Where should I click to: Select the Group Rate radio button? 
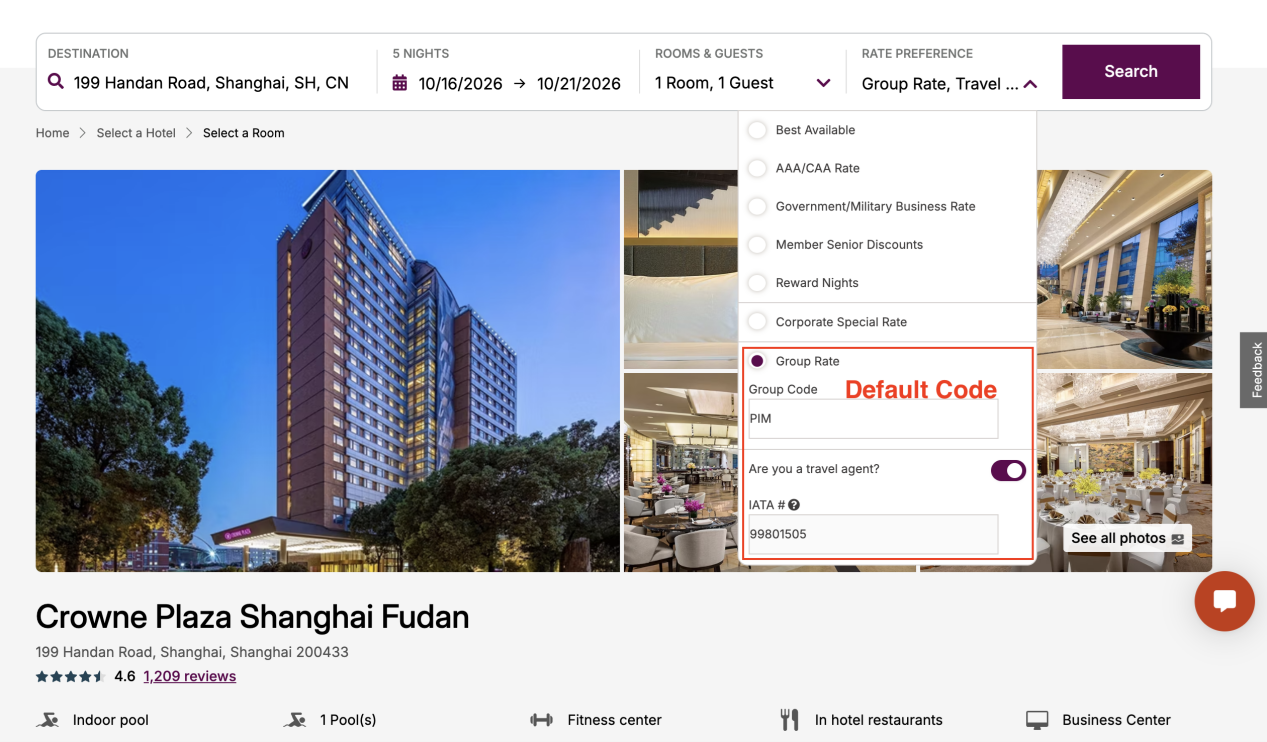[x=758, y=361]
